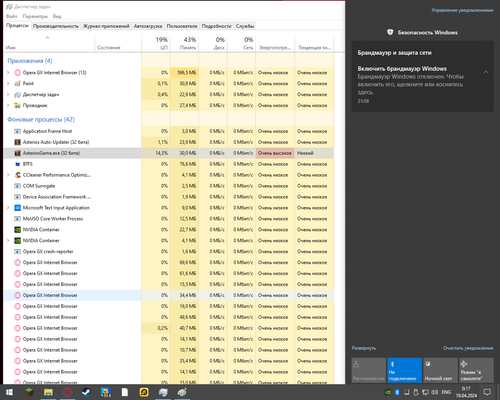Open File Explorer from the taskbar
The height and width of the screenshot is (400, 500).
pyautogui.click(x=48, y=392)
